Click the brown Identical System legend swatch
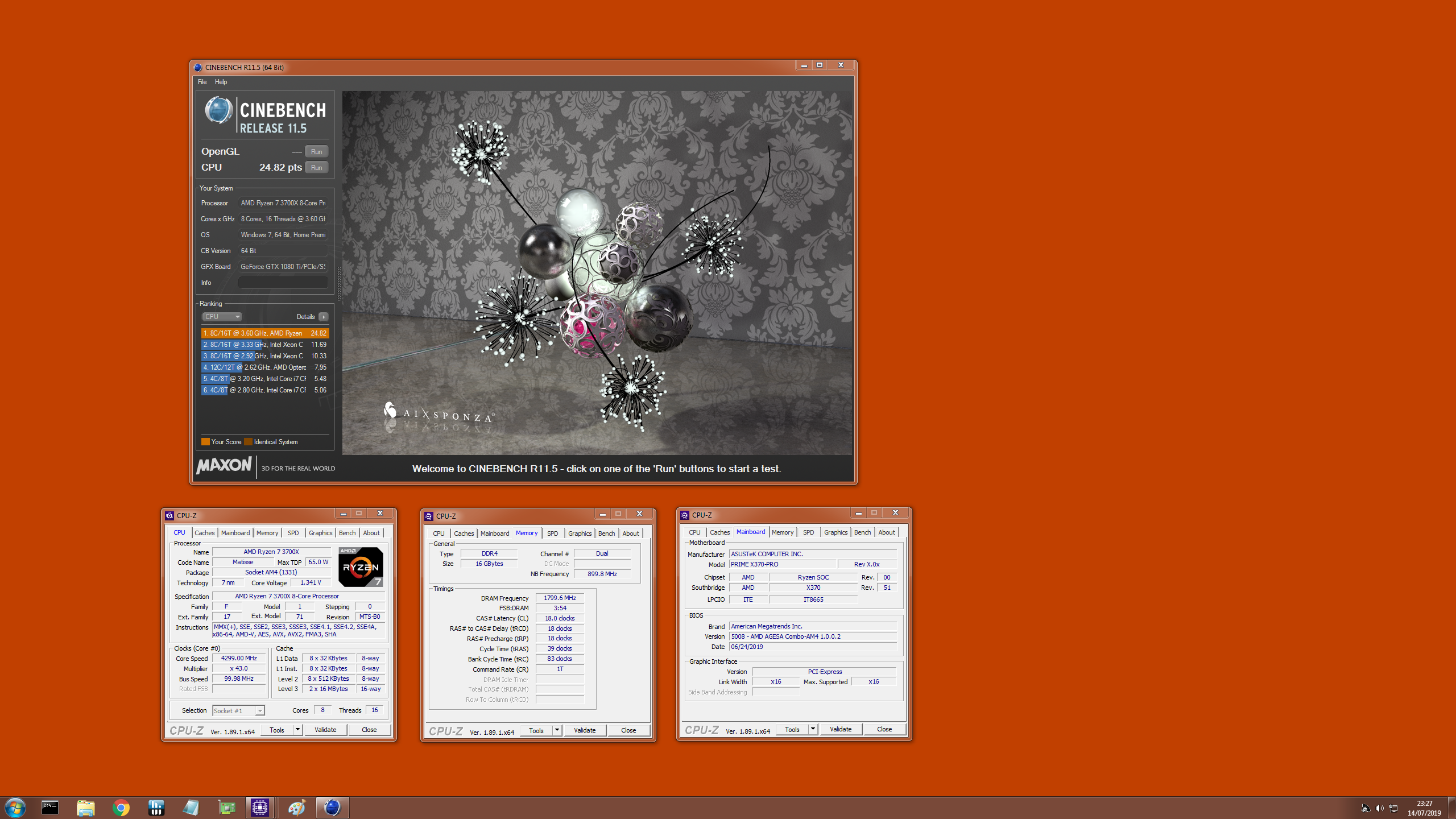This screenshot has height=819, width=1456. click(248, 442)
